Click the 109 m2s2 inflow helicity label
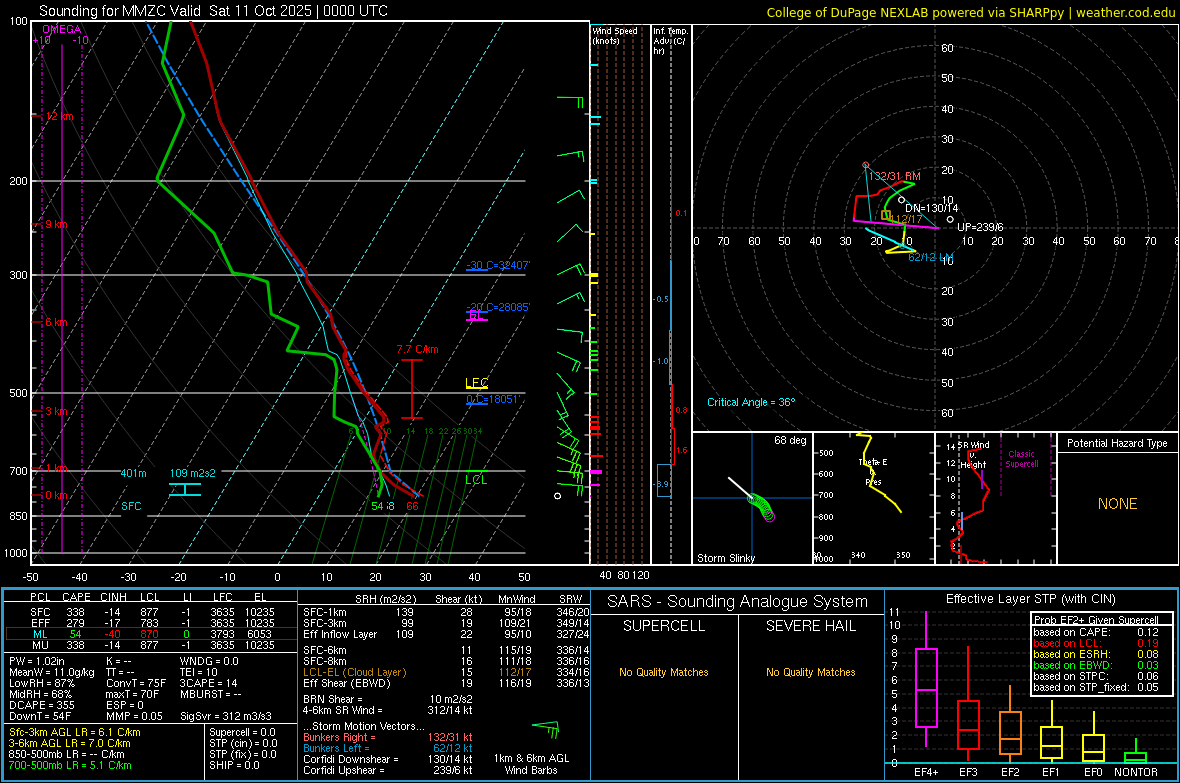This screenshot has width=1180, height=783. (x=192, y=473)
